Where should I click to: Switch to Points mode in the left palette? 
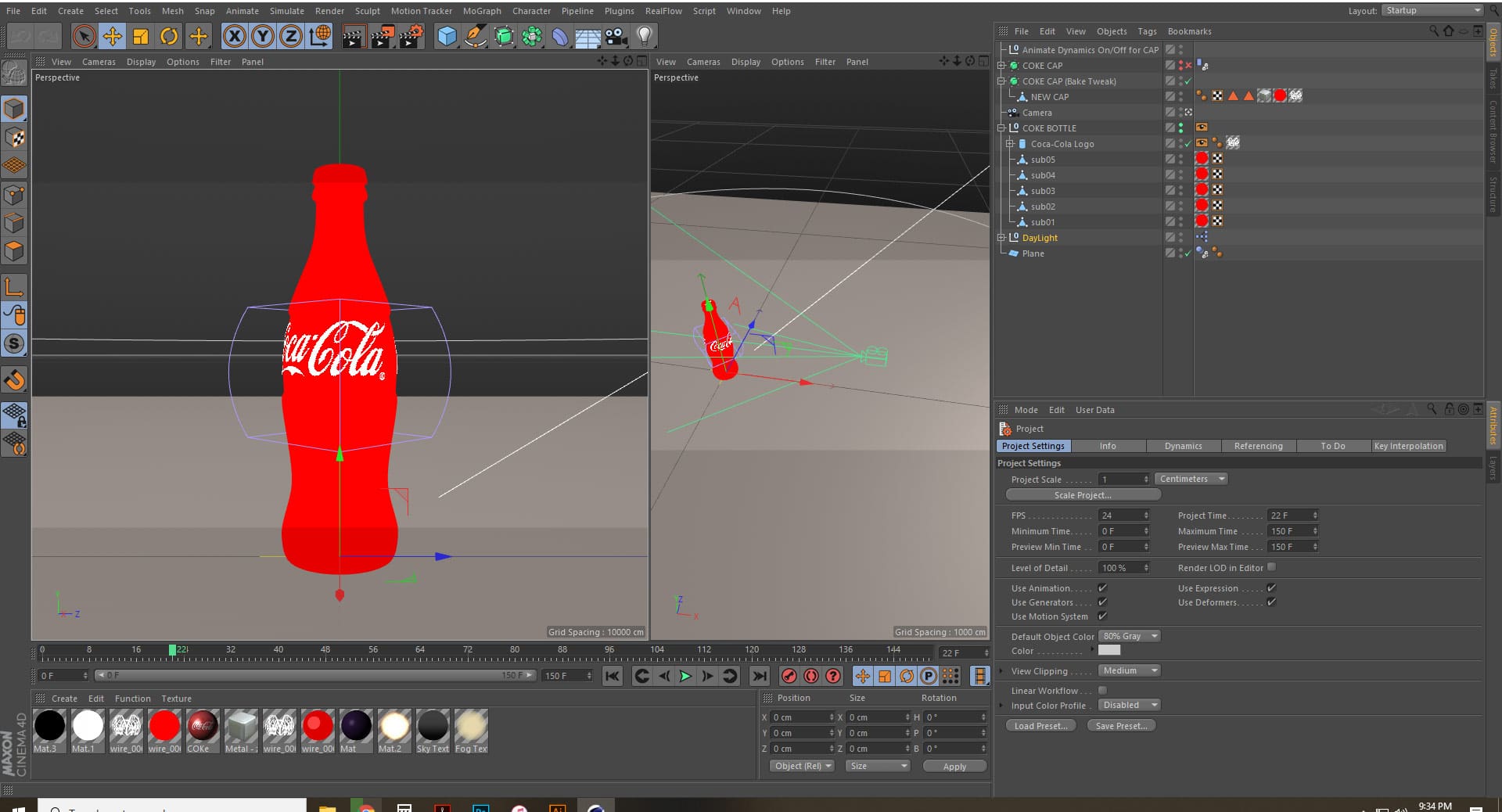pos(14,195)
